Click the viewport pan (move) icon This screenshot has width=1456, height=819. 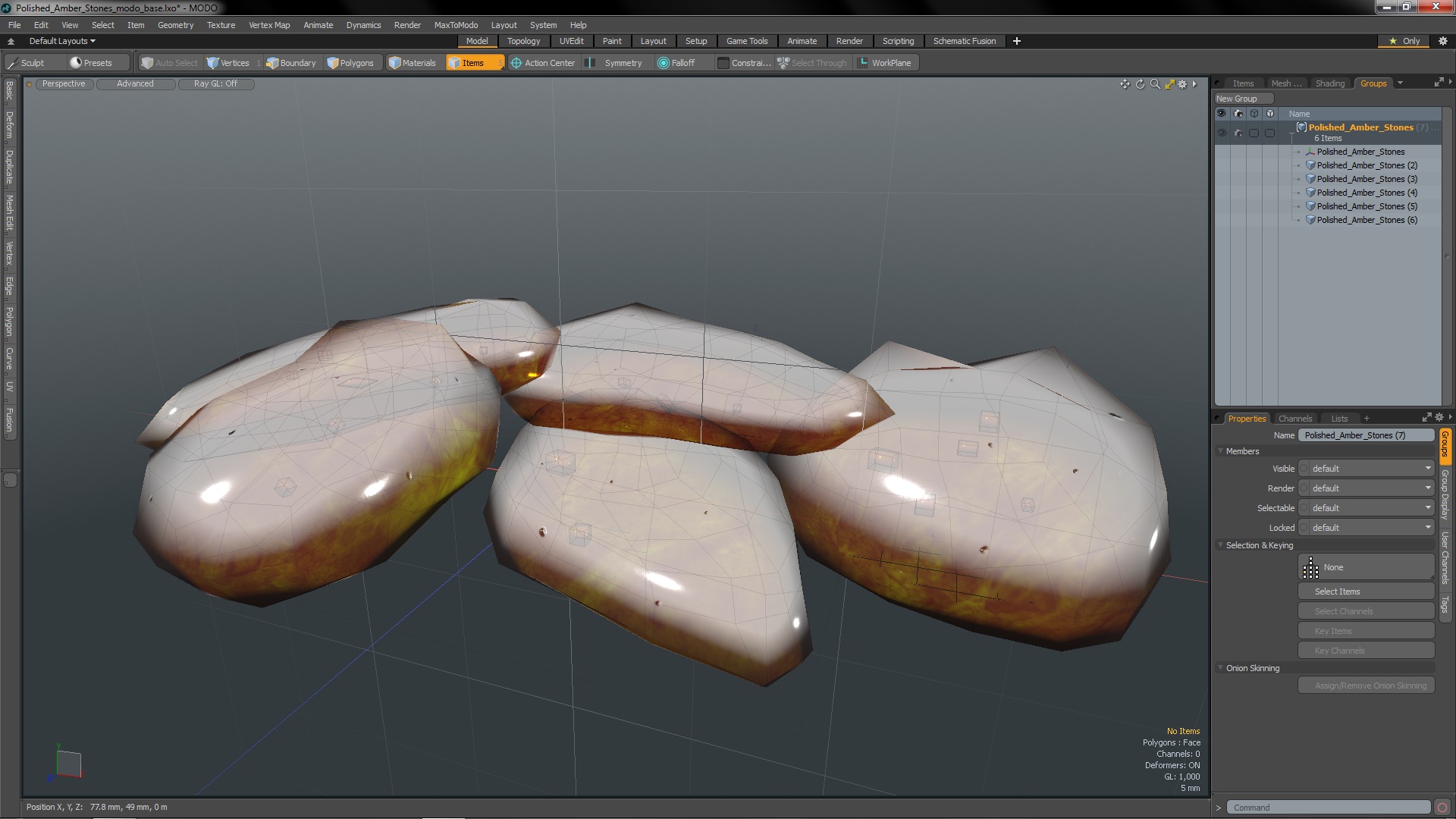tap(1125, 84)
